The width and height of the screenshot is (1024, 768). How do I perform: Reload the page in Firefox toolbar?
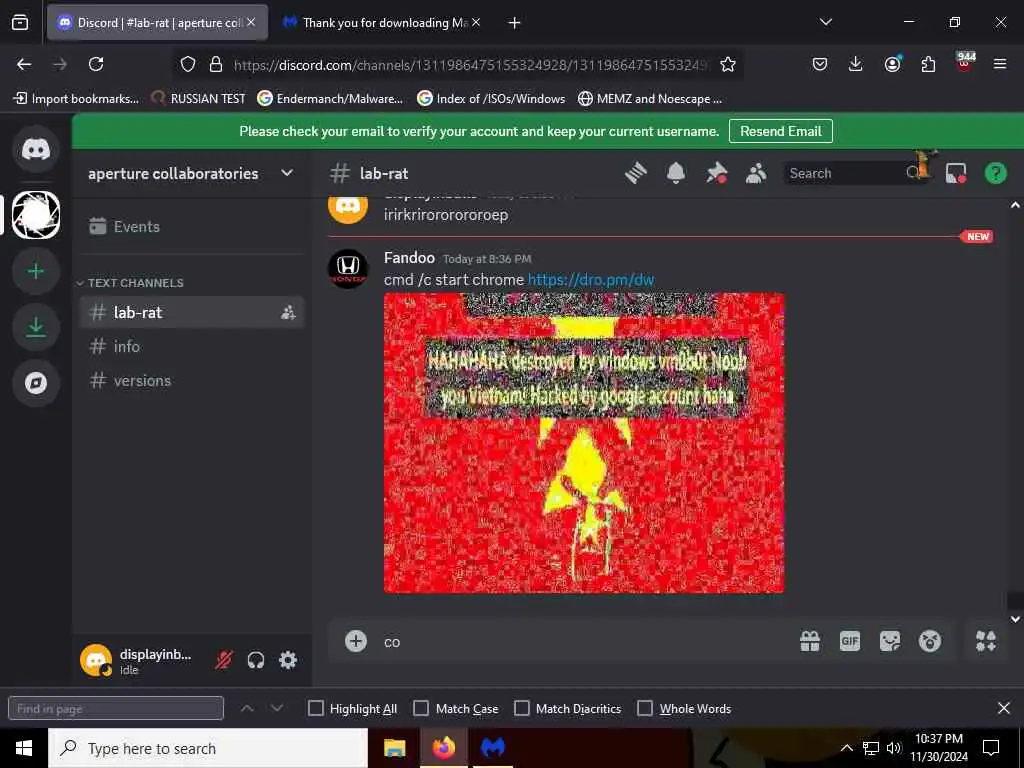coord(96,64)
